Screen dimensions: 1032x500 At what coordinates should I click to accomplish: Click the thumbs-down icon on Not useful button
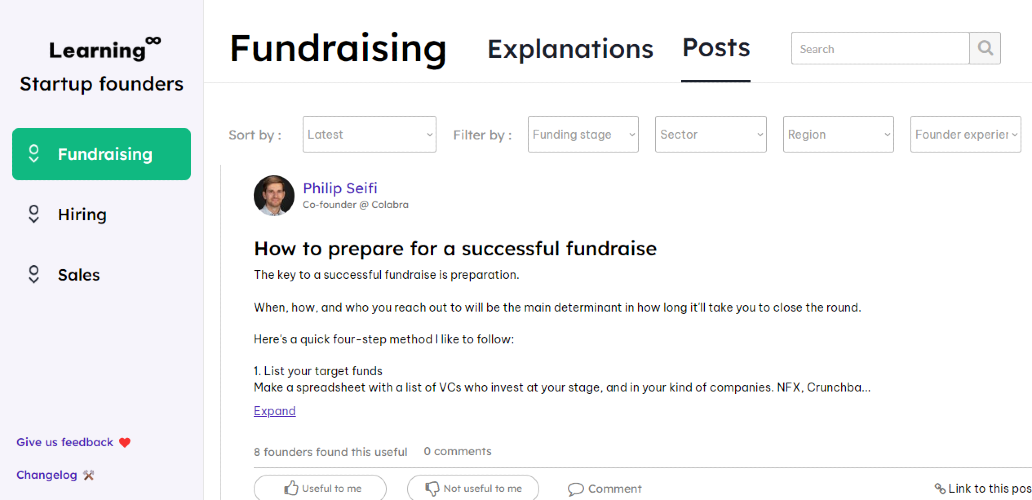(x=432, y=489)
